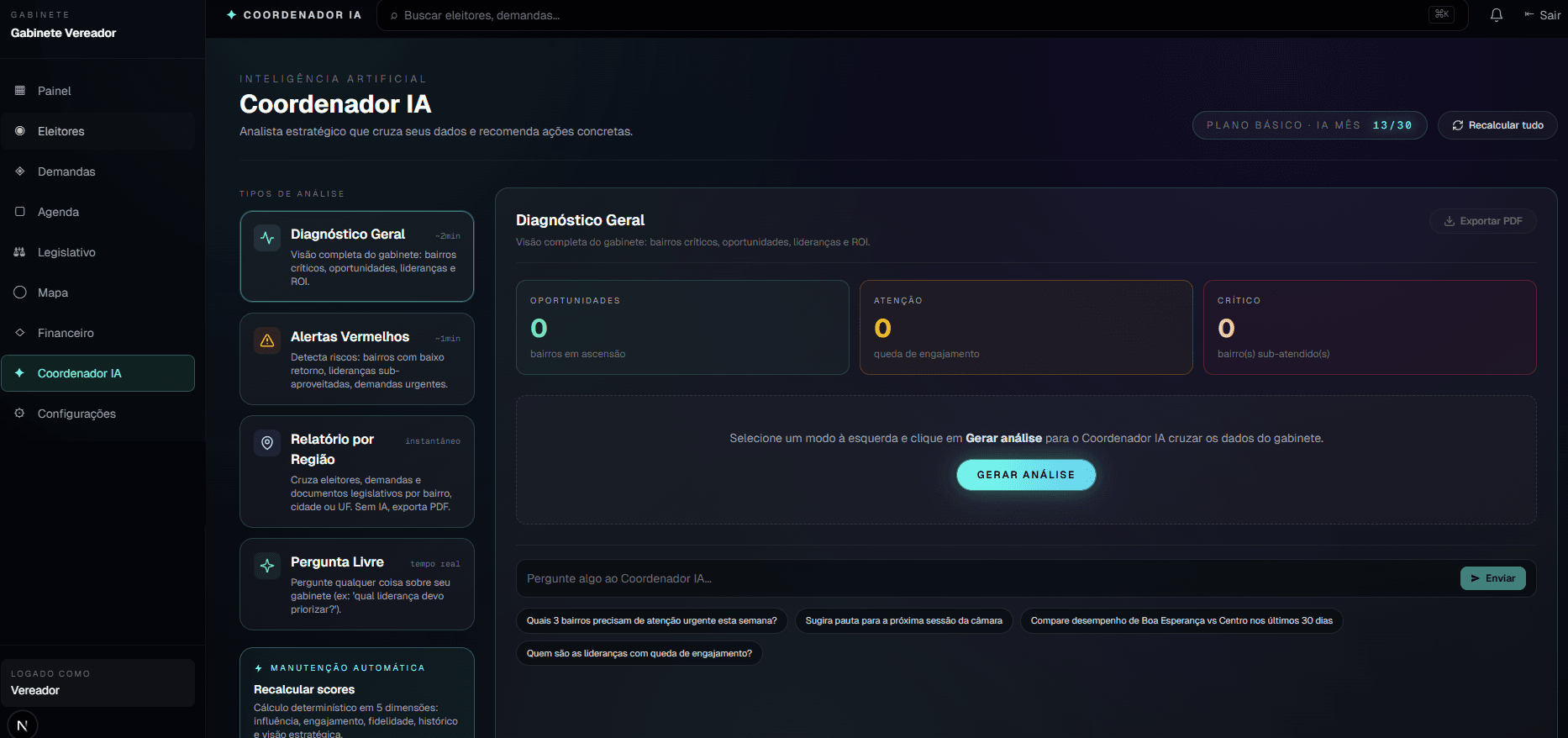Click the lightning icon beside Manutenção Automática
The width and height of the screenshot is (1568, 738).
(x=259, y=668)
